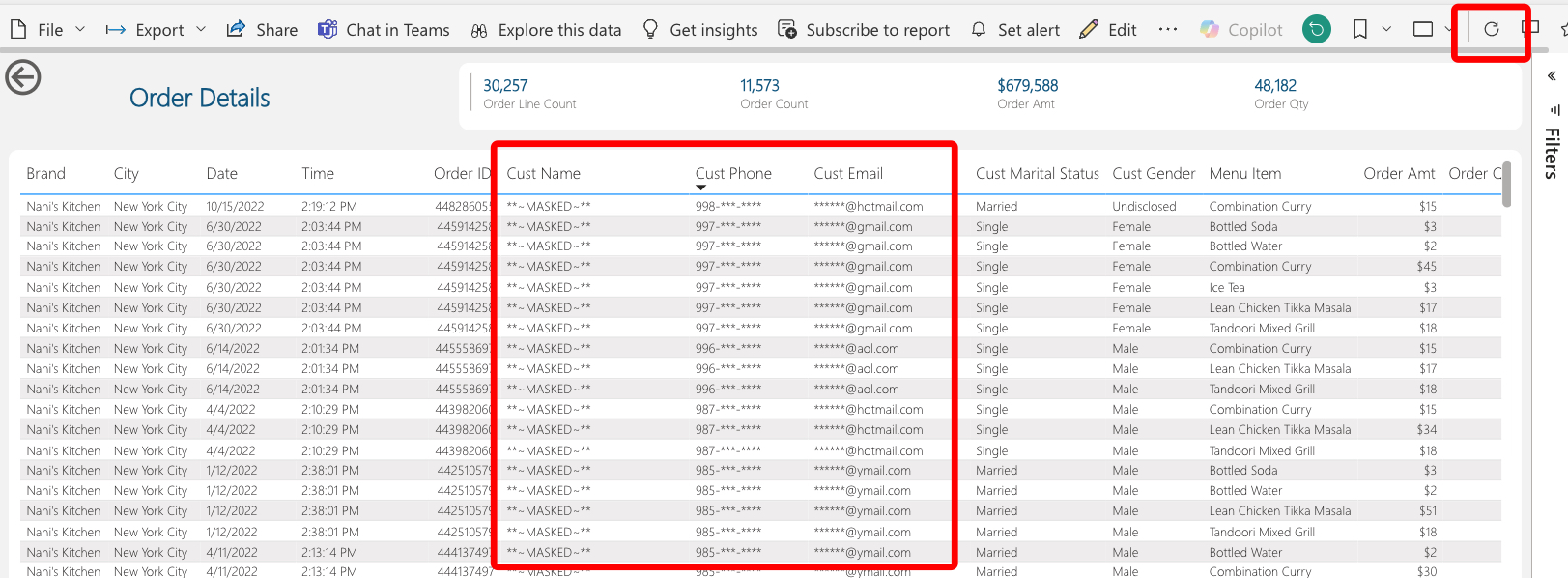This screenshot has width=1568, height=578.
Task: Click the lightbulb insights icon
Action: (x=651, y=30)
